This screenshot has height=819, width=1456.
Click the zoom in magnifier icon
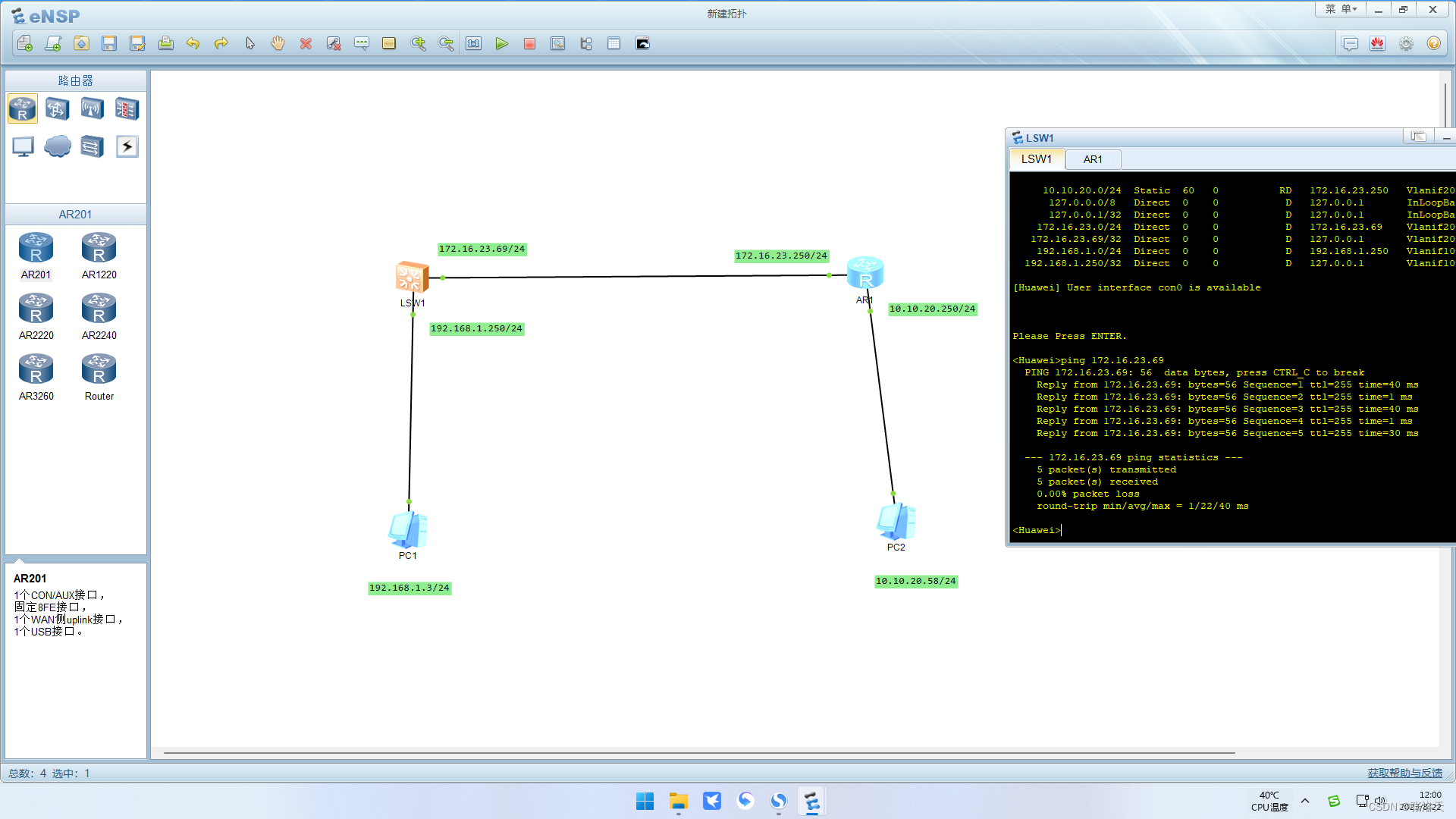[x=418, y=44]
